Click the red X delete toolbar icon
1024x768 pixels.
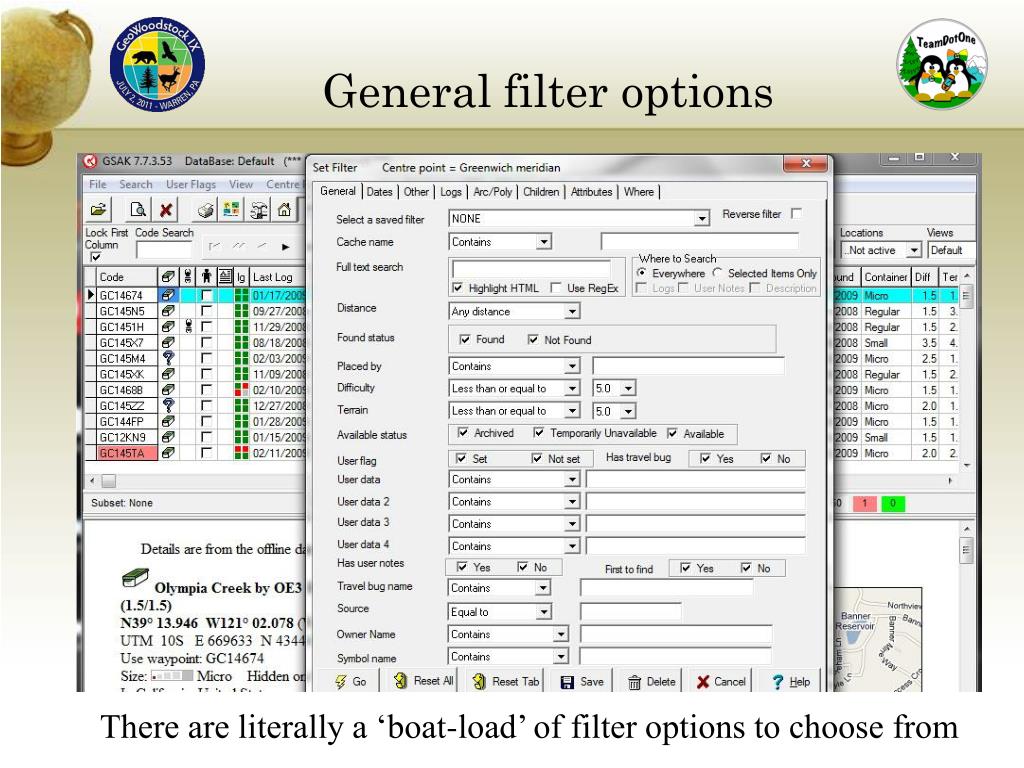coord(167,210)
